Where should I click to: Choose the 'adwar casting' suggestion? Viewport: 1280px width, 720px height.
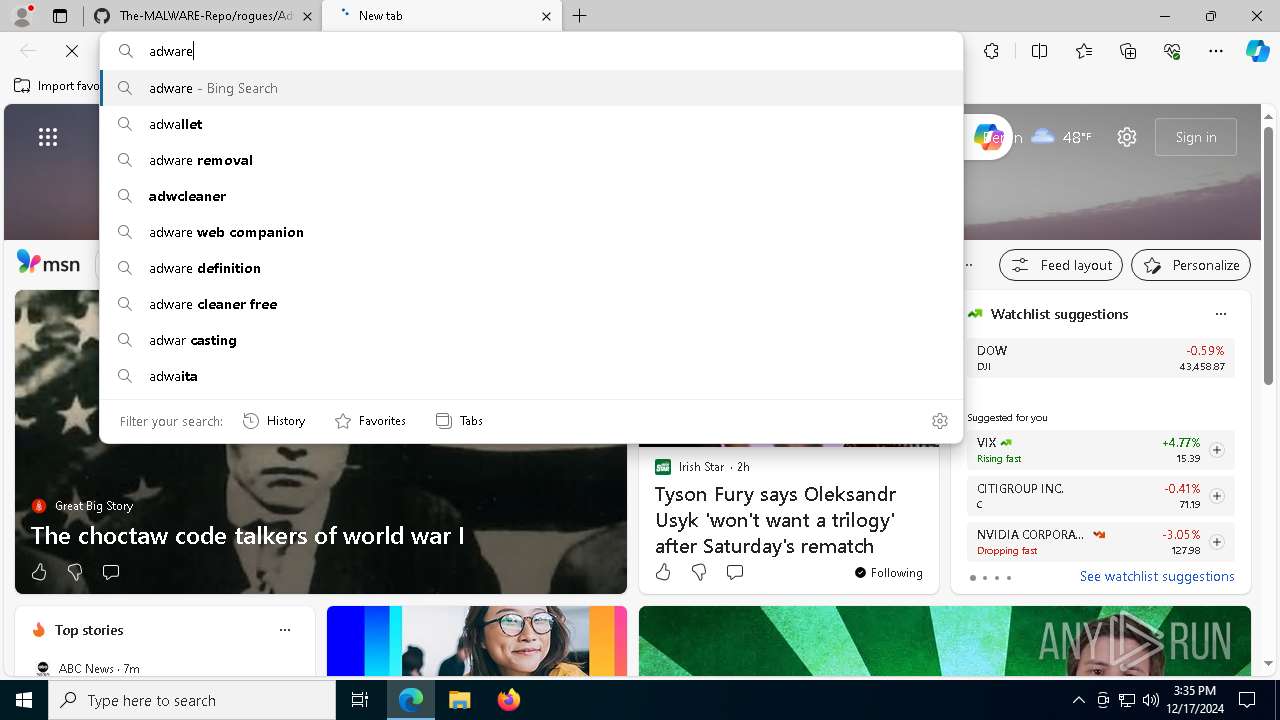[x=531, y=340]
